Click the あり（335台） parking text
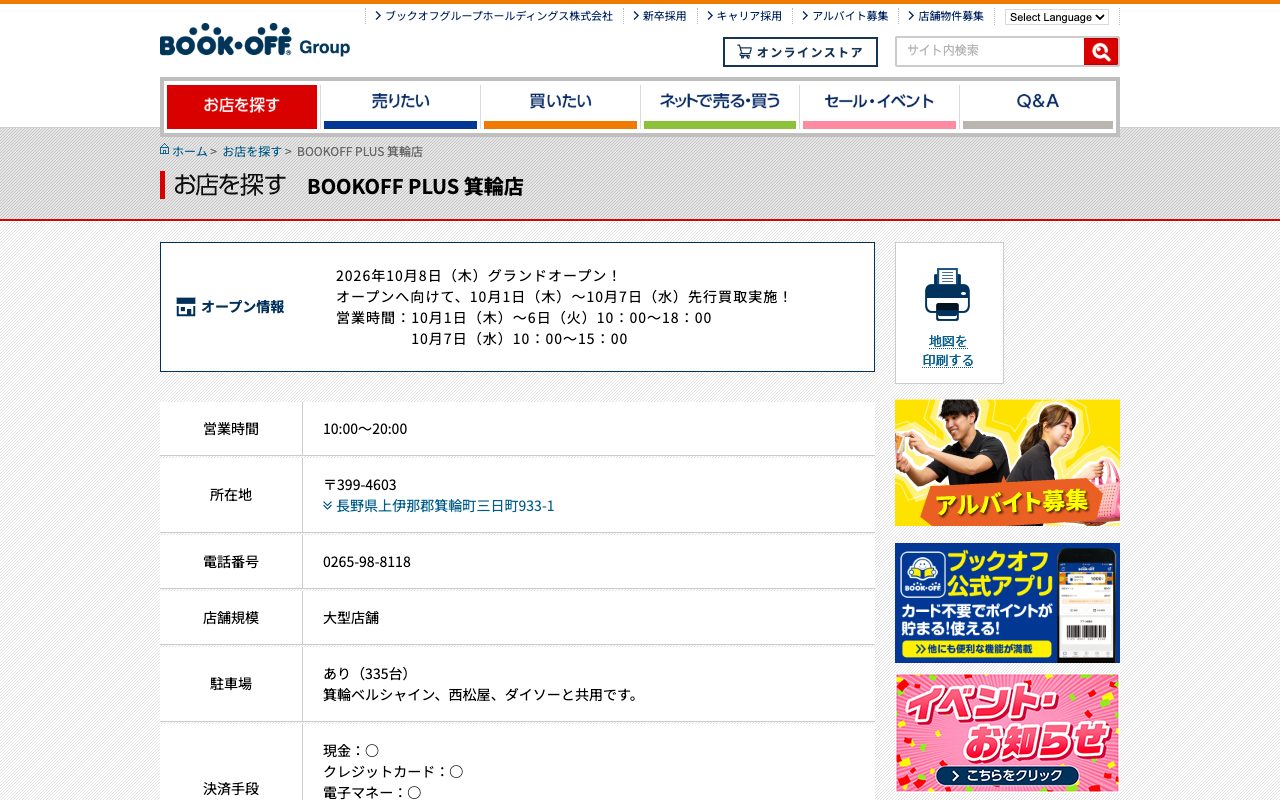This screenshot has height=800, width=1280. coord(366,674)
